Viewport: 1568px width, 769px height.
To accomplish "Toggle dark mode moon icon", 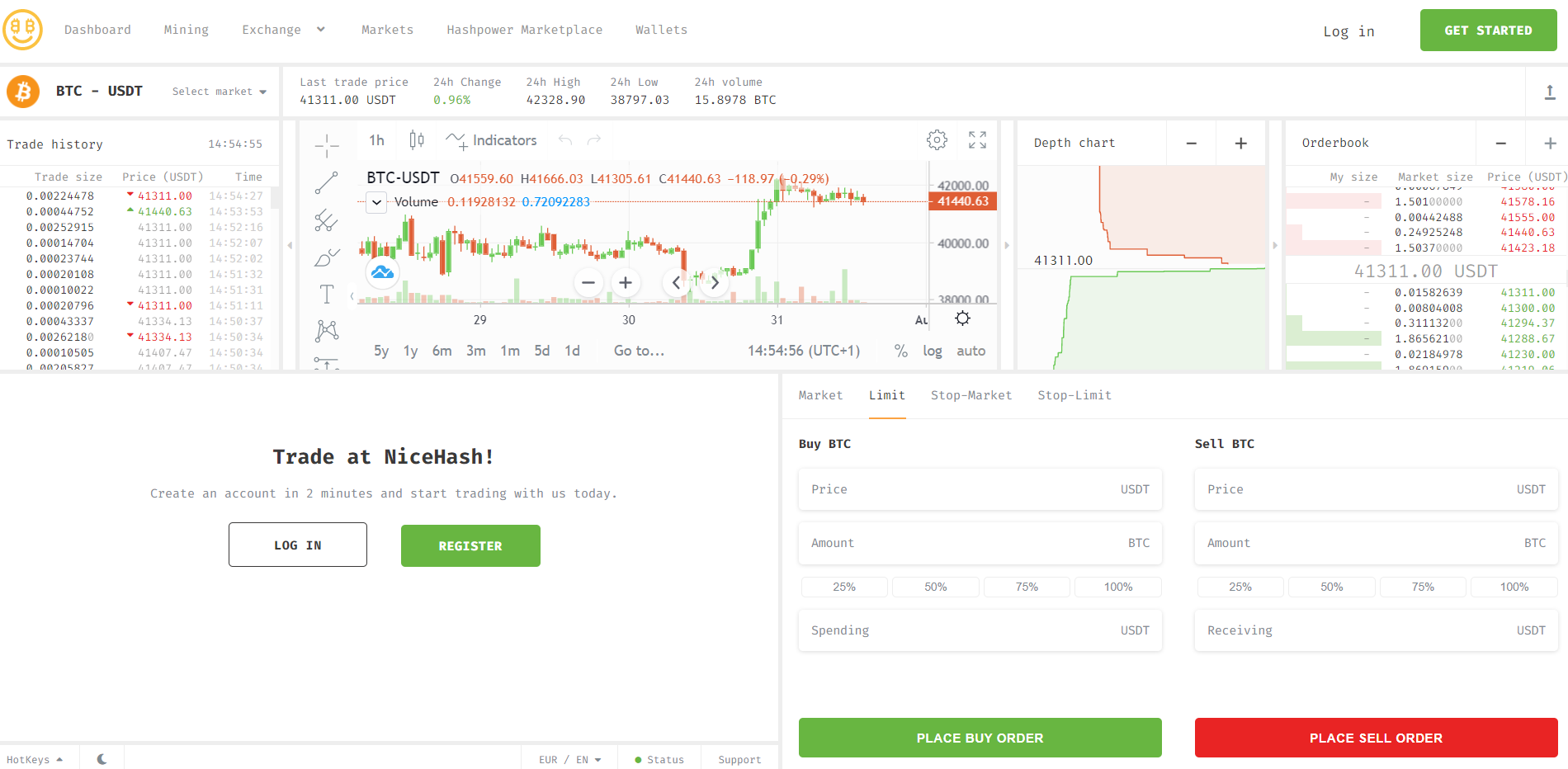I will (102, 759).
